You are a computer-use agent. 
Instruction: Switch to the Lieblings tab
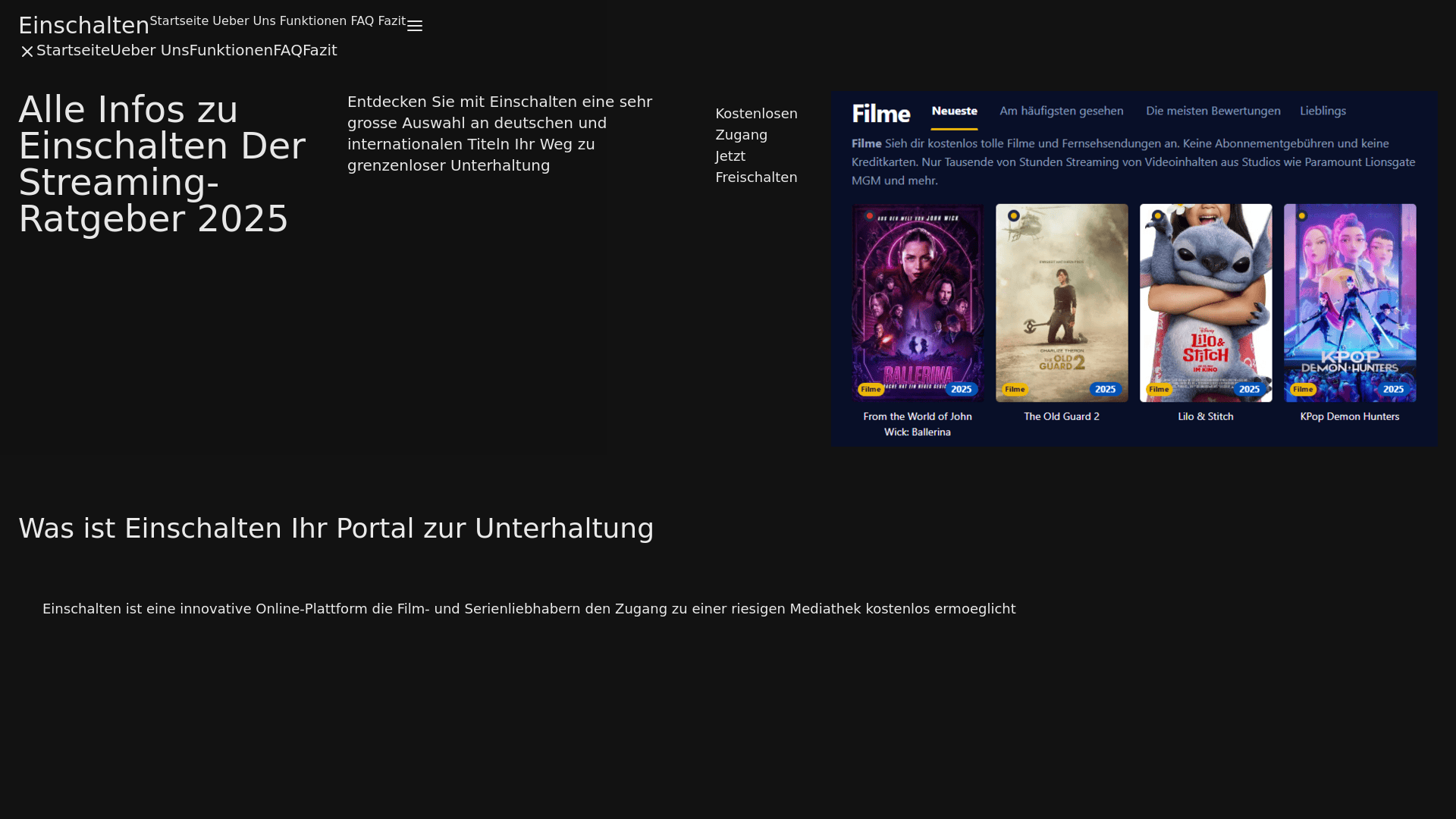click(1323, 111)
